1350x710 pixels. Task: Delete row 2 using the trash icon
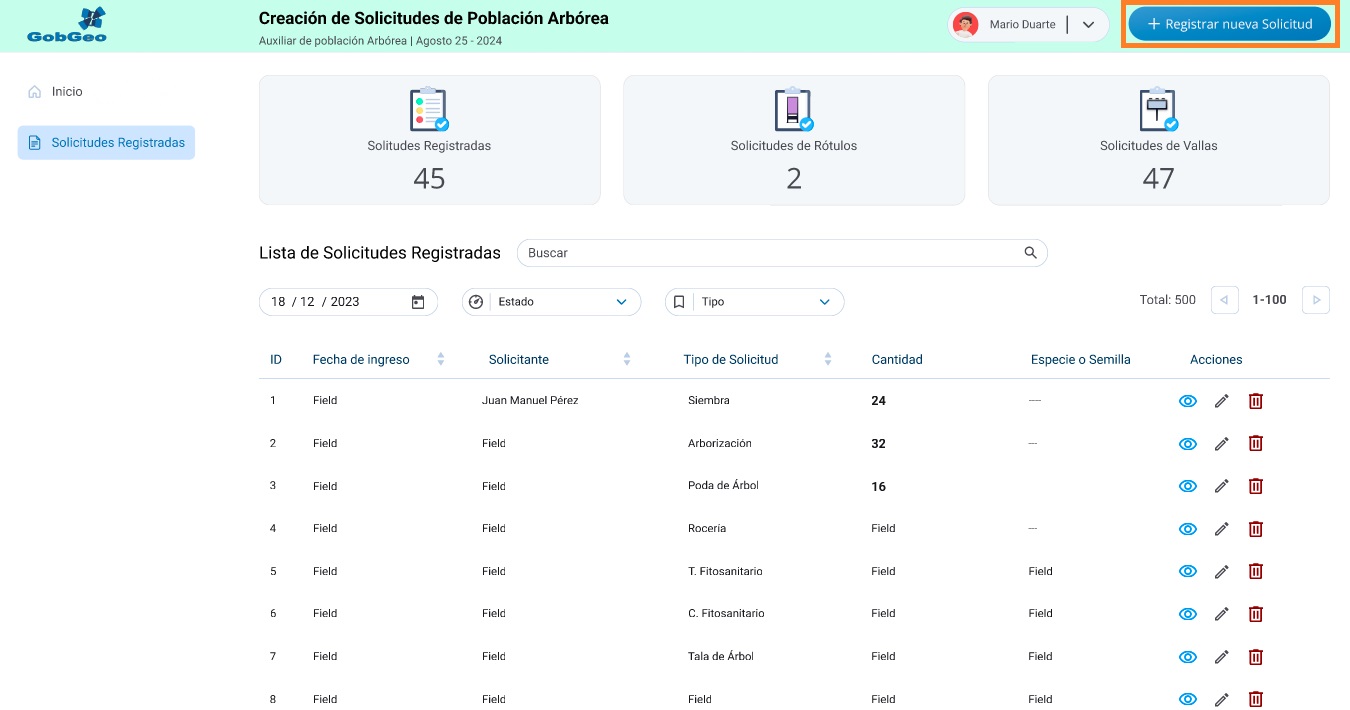[x=1256, y=444]
